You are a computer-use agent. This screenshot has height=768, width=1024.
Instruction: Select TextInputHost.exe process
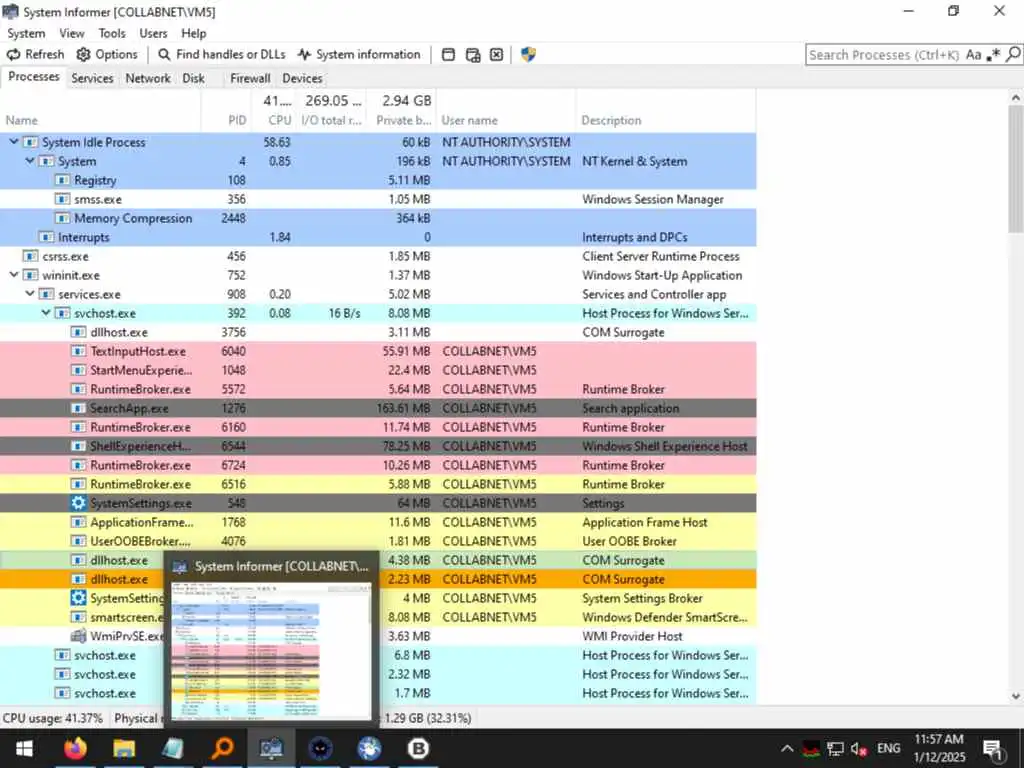[378, 351]
